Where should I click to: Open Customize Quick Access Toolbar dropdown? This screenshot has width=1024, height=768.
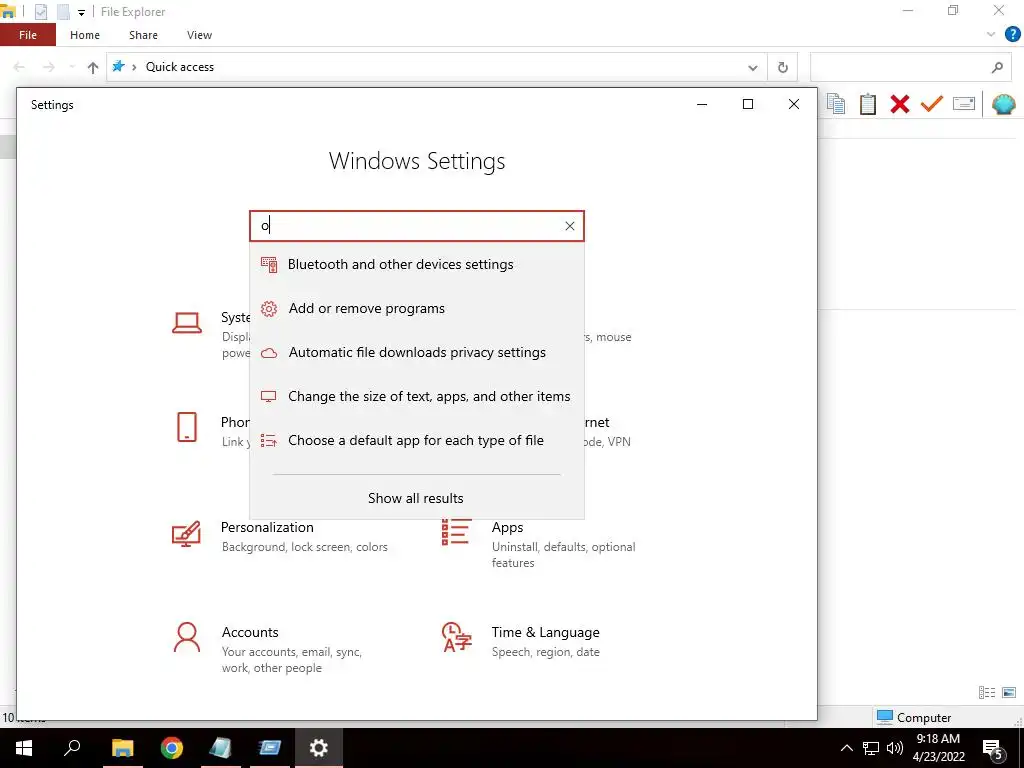point(81,12)
